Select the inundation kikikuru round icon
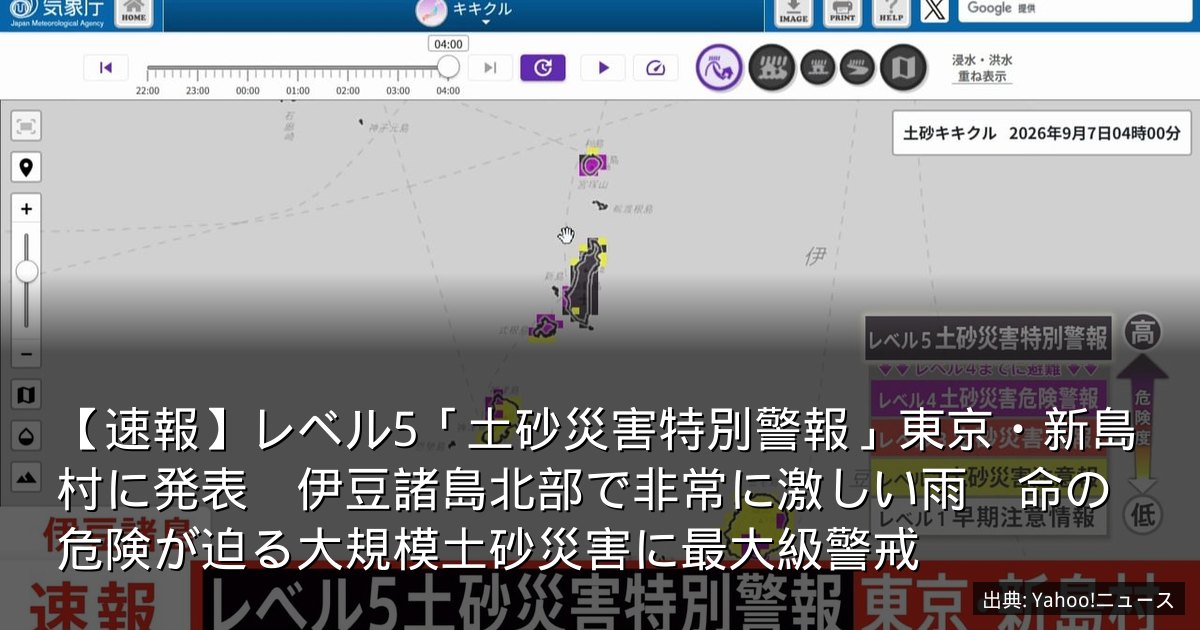 [x=772, y=68]
